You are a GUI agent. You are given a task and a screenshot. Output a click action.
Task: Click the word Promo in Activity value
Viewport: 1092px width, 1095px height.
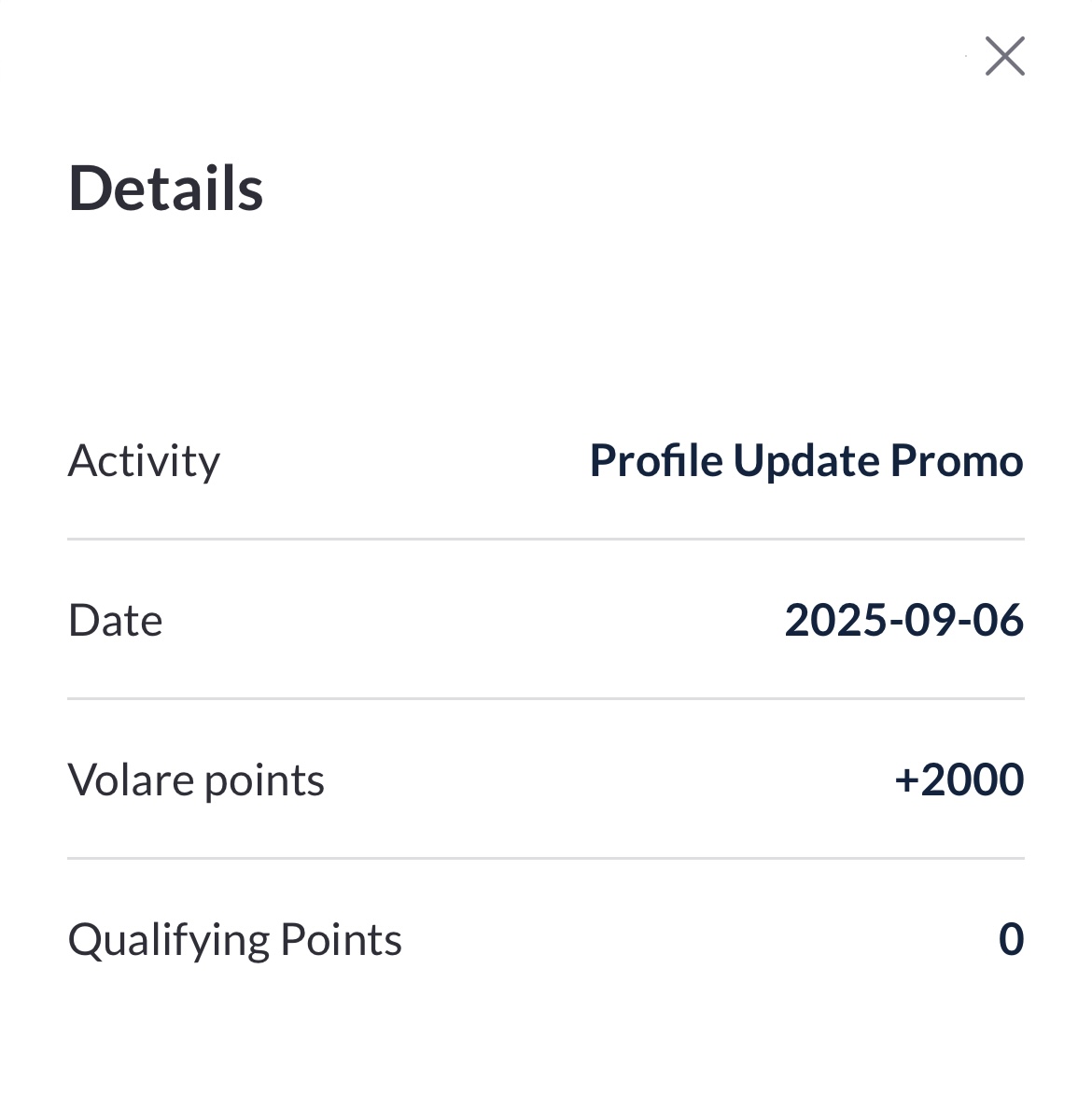[957, 461]
